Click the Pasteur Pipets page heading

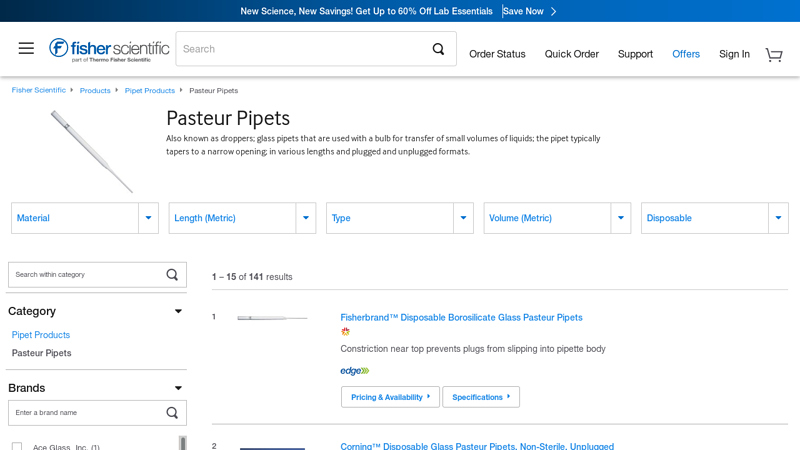[228, 118]
